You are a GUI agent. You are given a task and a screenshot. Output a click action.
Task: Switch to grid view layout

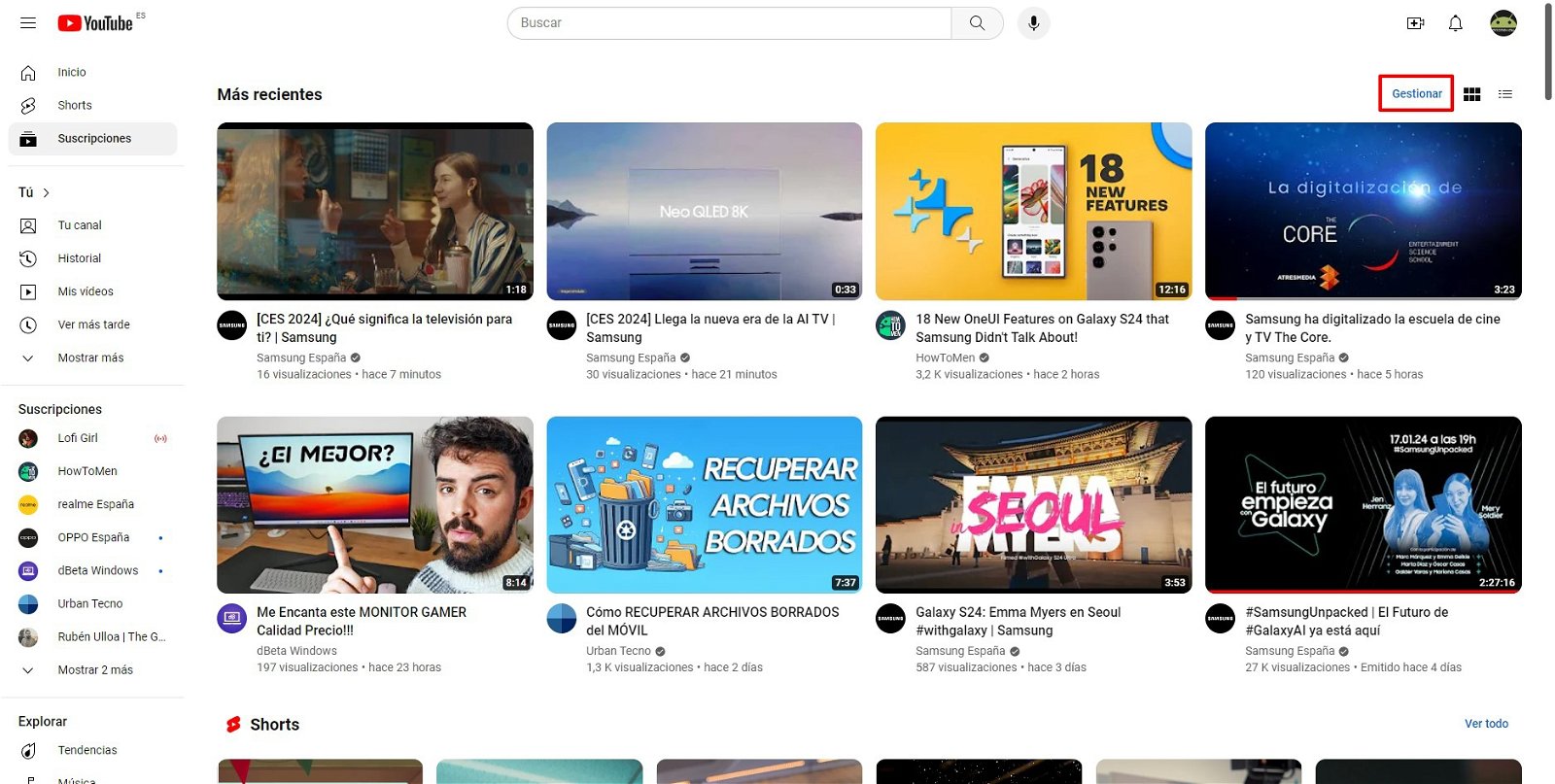[1472, 94]
